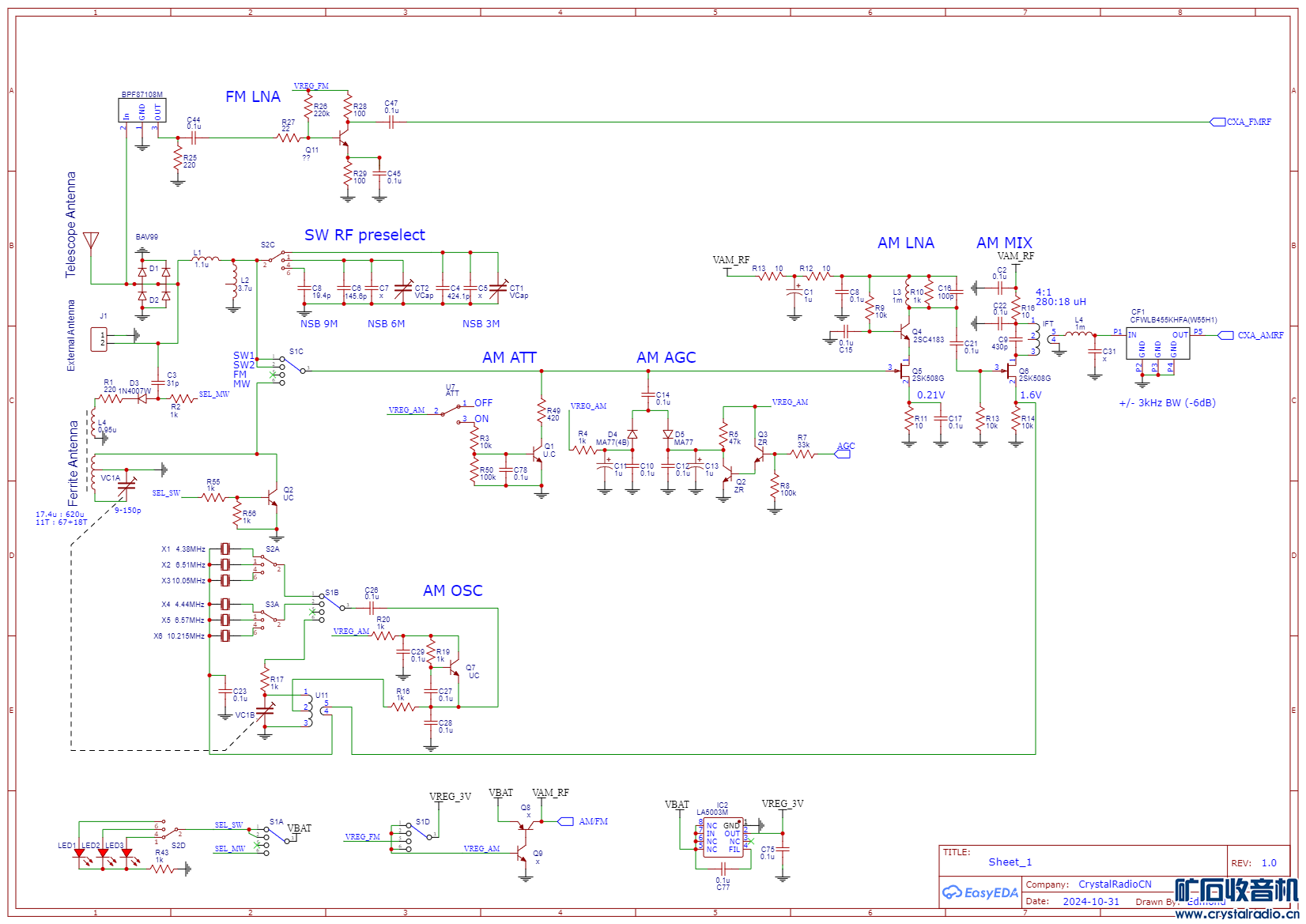Select the LED2 diode symbol

[104, 855]
